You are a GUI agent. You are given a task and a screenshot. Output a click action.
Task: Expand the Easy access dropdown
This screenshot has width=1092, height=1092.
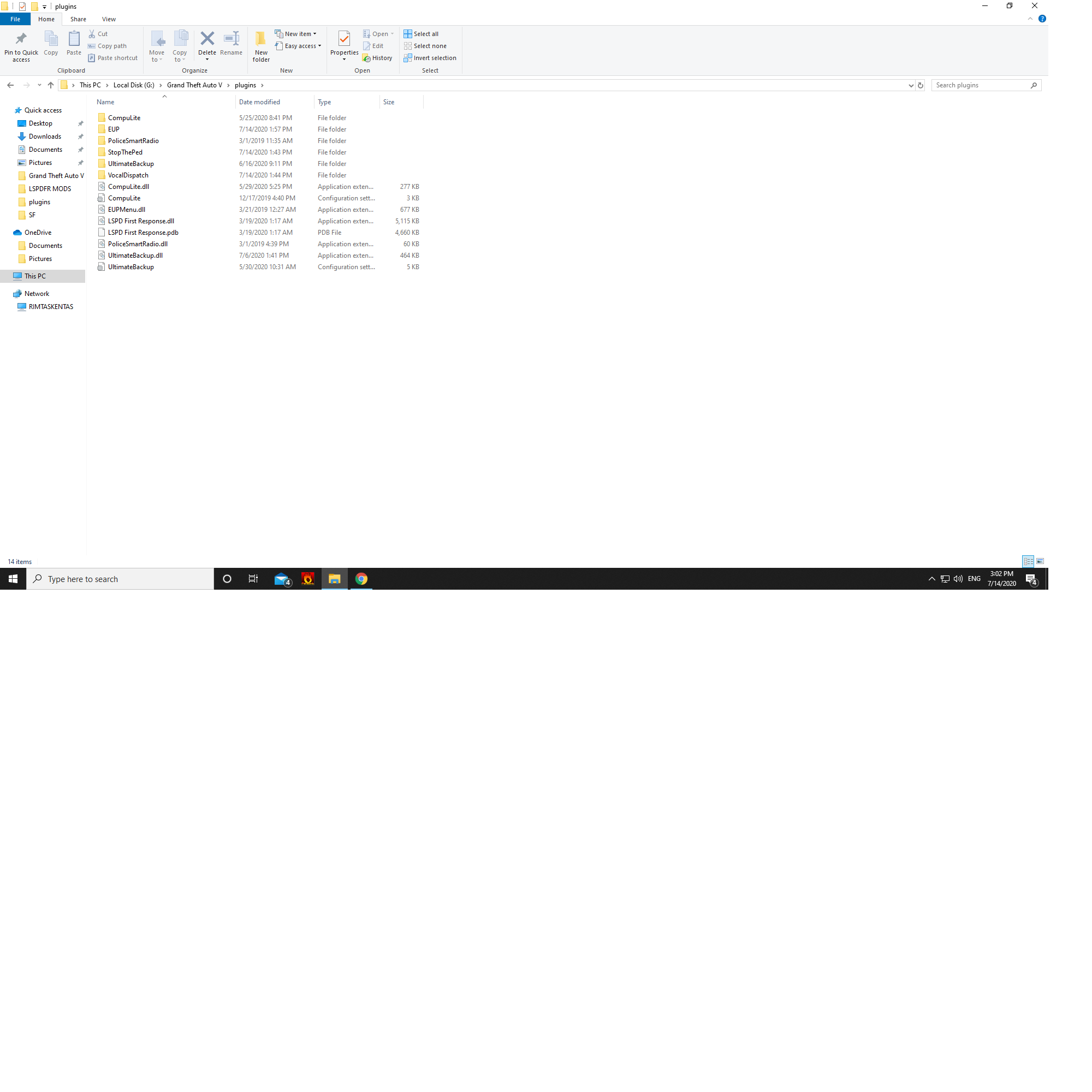click(x=298, y=46)
